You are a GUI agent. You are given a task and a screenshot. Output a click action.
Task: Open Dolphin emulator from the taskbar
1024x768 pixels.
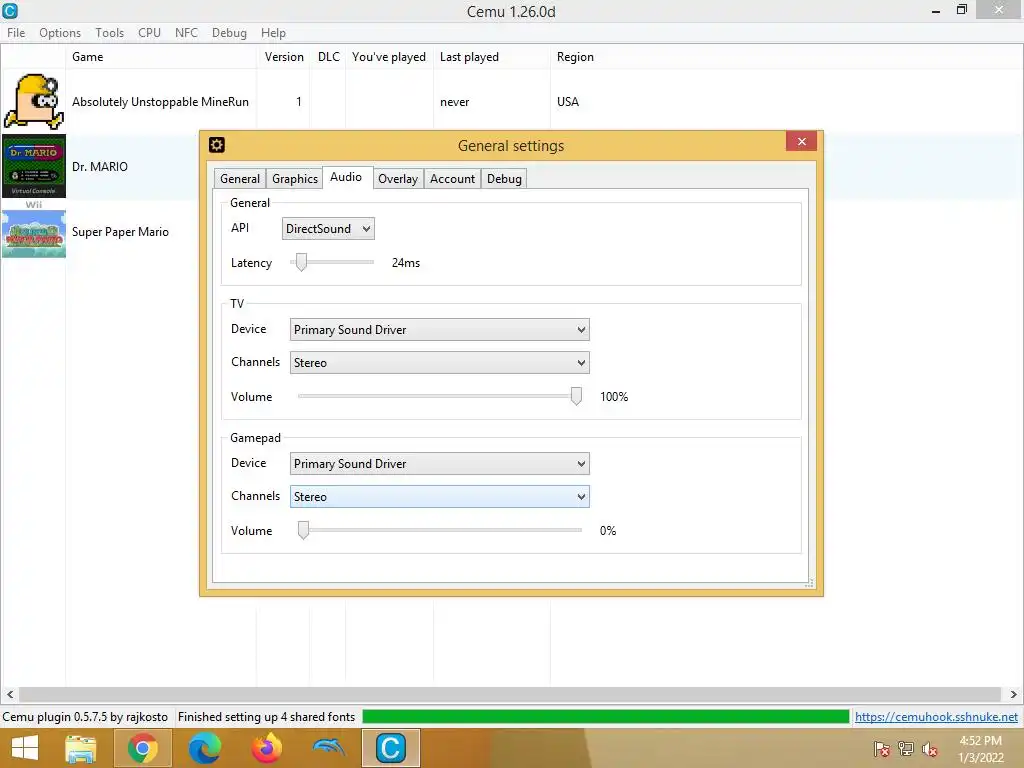point(328,748)
